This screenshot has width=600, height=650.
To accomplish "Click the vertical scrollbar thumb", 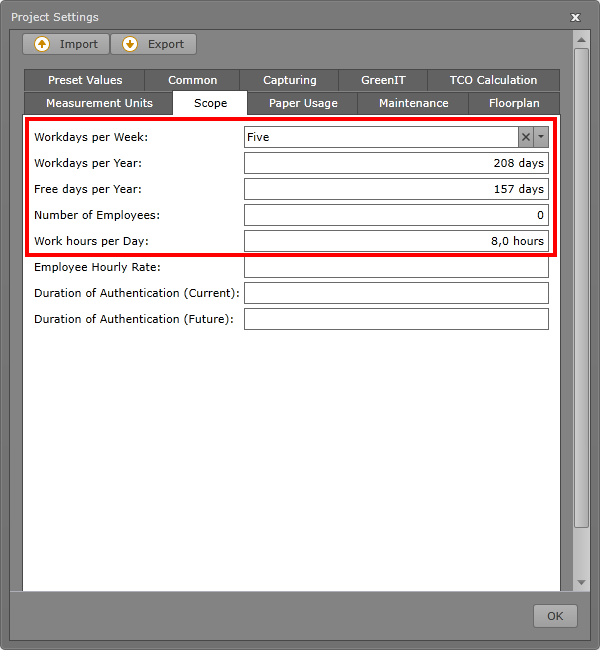I will point(581,288).
